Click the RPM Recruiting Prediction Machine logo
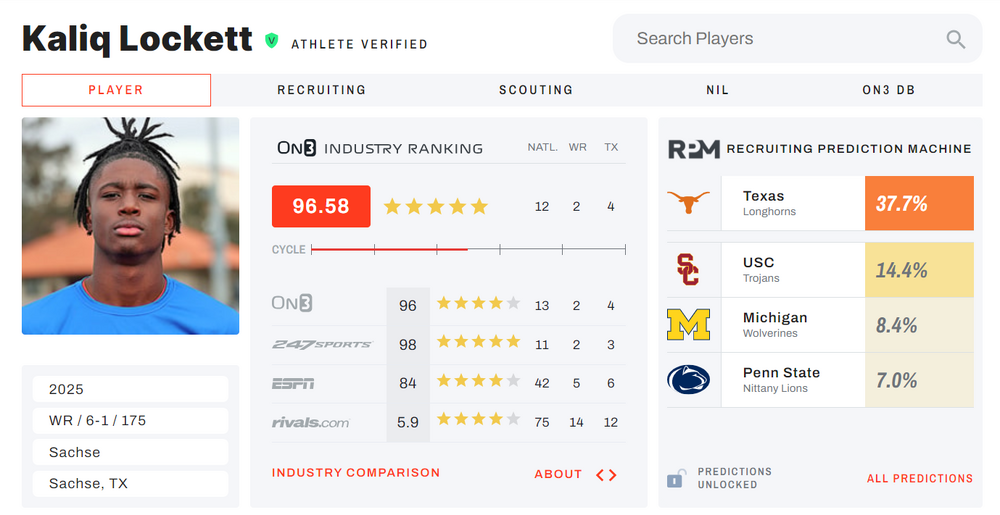This screenshot has width=1000, height=515. click(692, 149)
